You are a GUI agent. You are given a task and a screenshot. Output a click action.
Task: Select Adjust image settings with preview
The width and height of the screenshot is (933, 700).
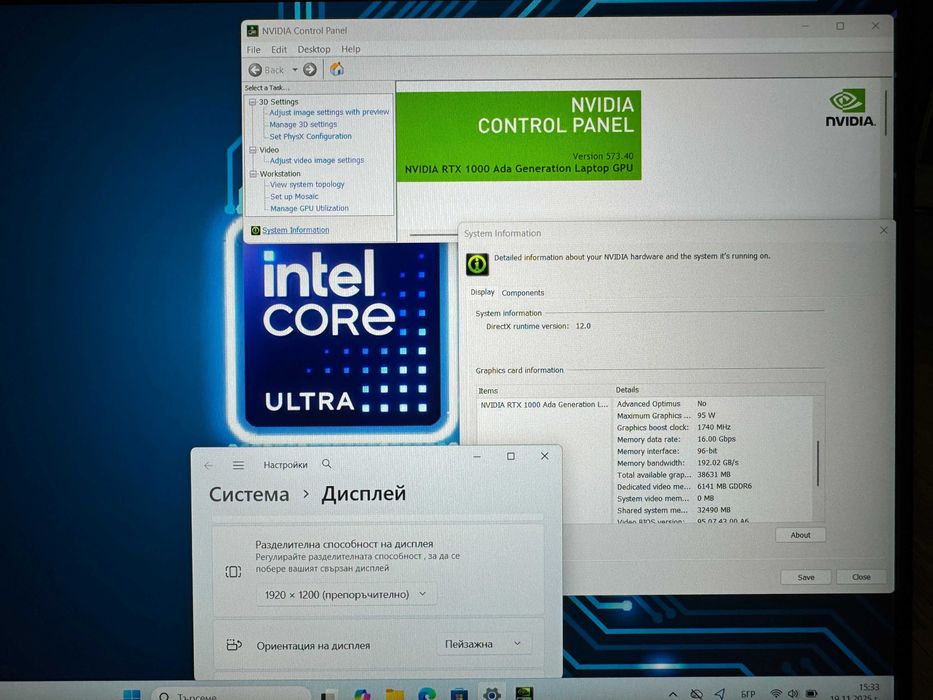coord(329,112)
